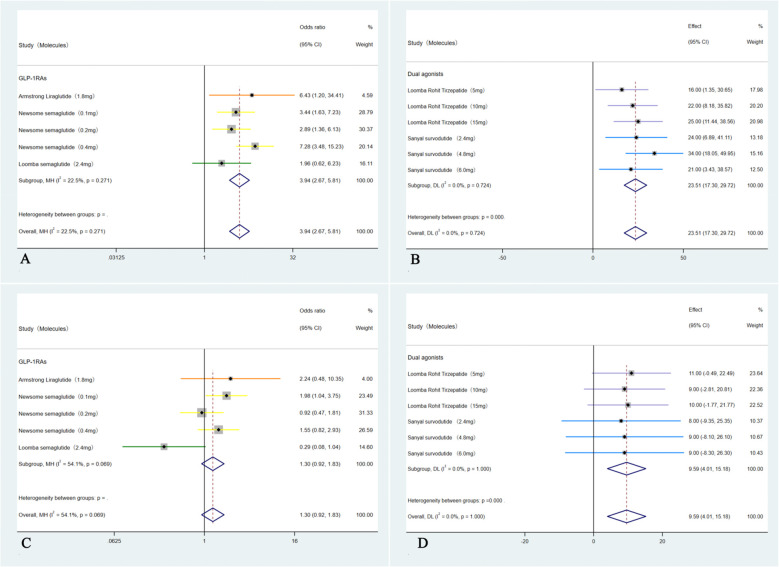779x567 pixels.
Task: Click the Dual agonists heading in panel B
Action: tap(425, 74)
